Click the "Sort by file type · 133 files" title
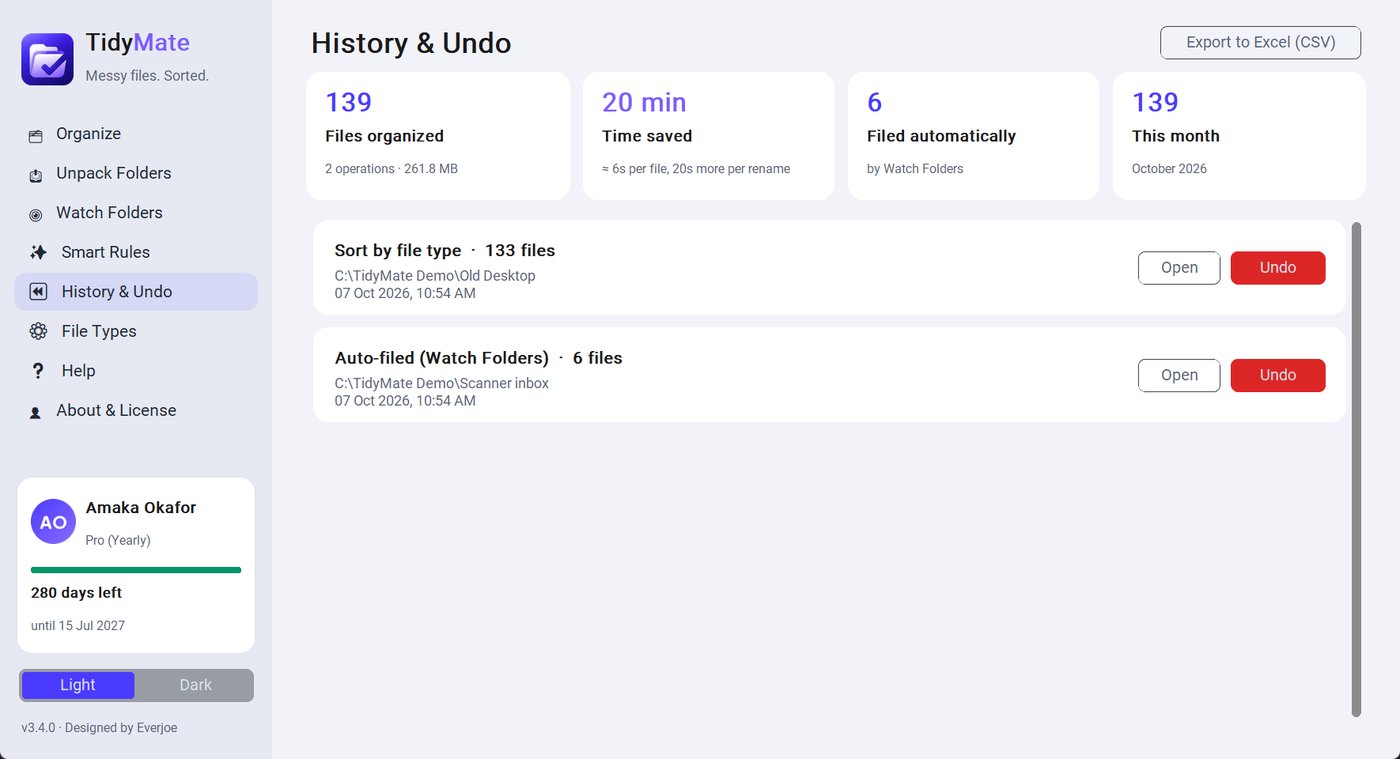1400x759 pixels. pos(444,251)
